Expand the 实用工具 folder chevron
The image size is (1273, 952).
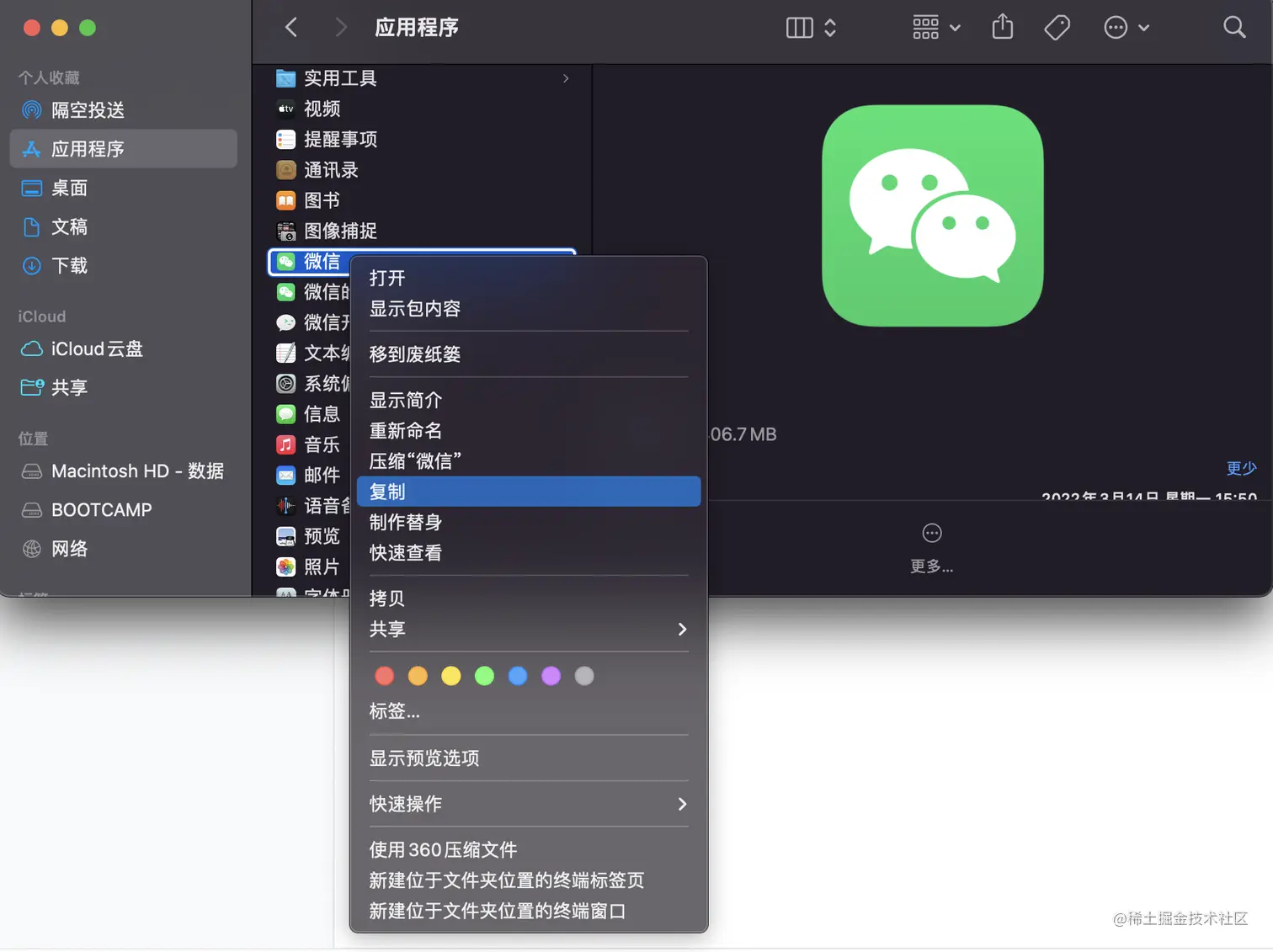point(566,78)
